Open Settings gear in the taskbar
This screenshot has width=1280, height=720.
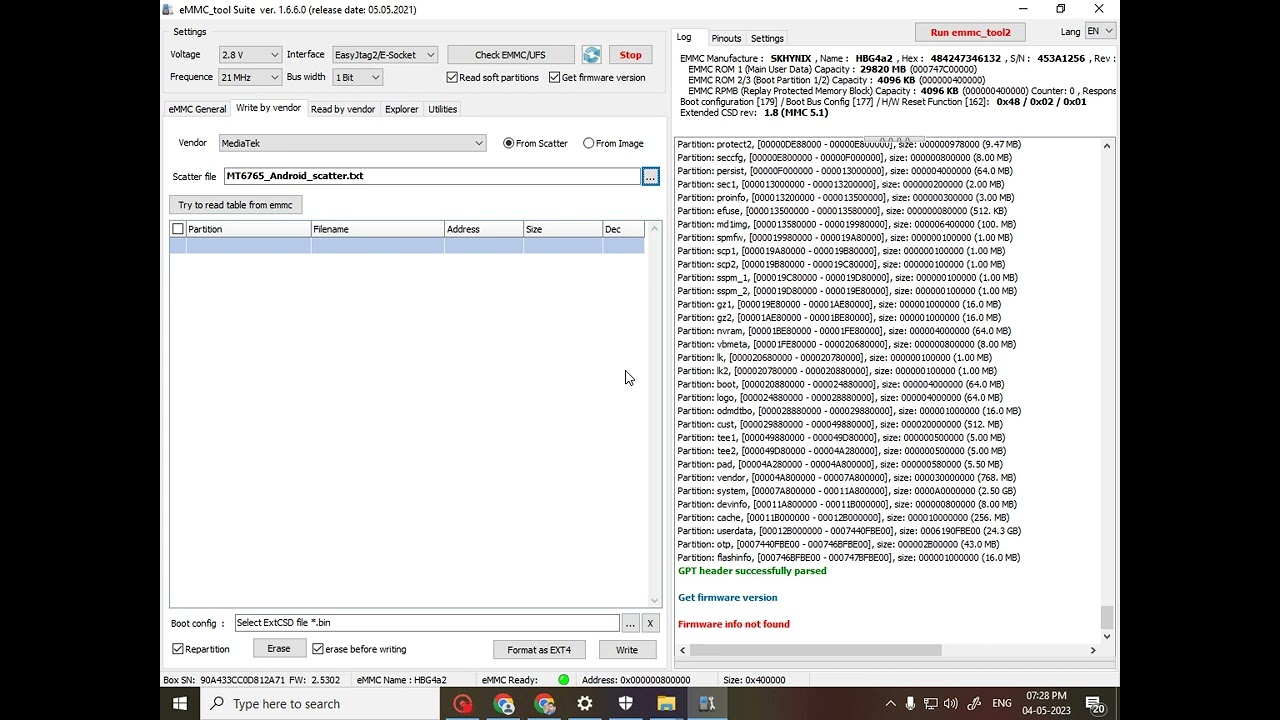tap(585, 704)
